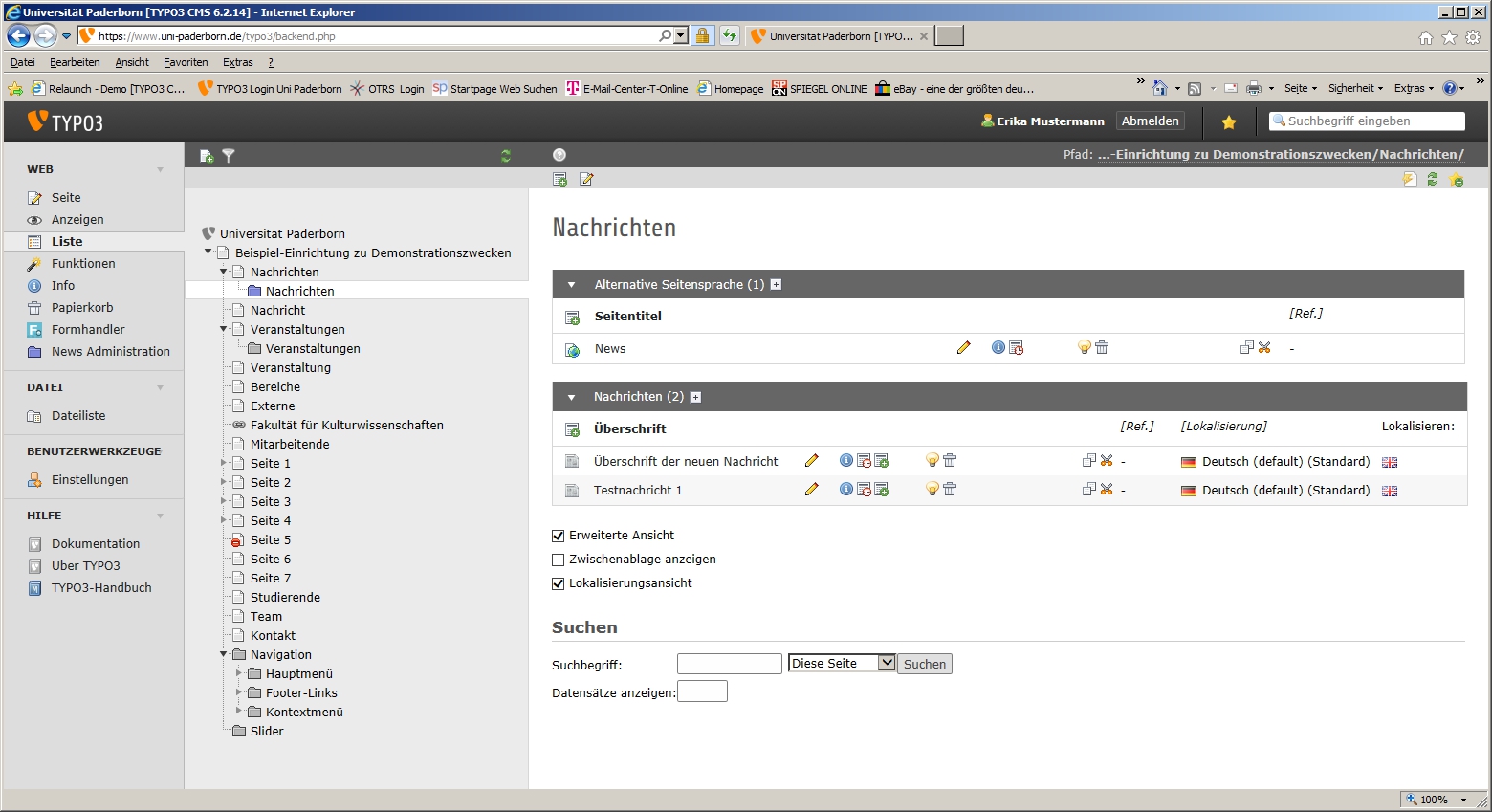Edit the 'Überschrift der neuen Nachricht' record with pencil
This screenshot has height=812, width=1492.
(812, 460)
